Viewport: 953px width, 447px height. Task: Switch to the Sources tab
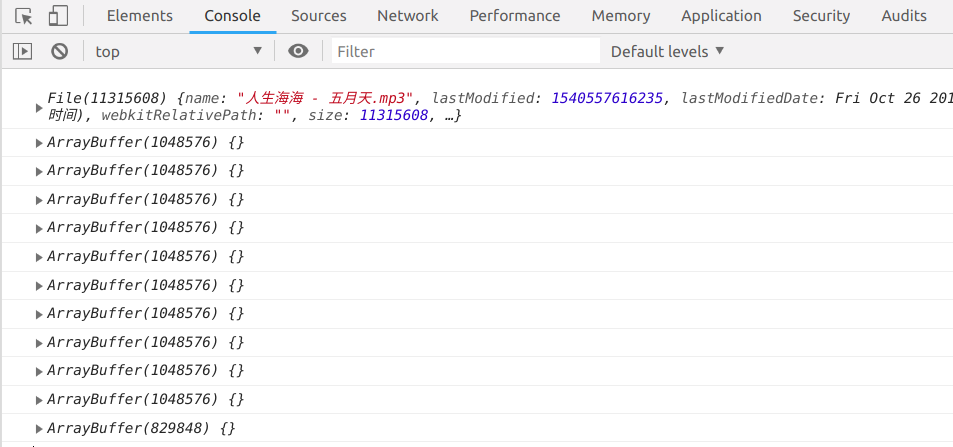click(x=319, y=16)
